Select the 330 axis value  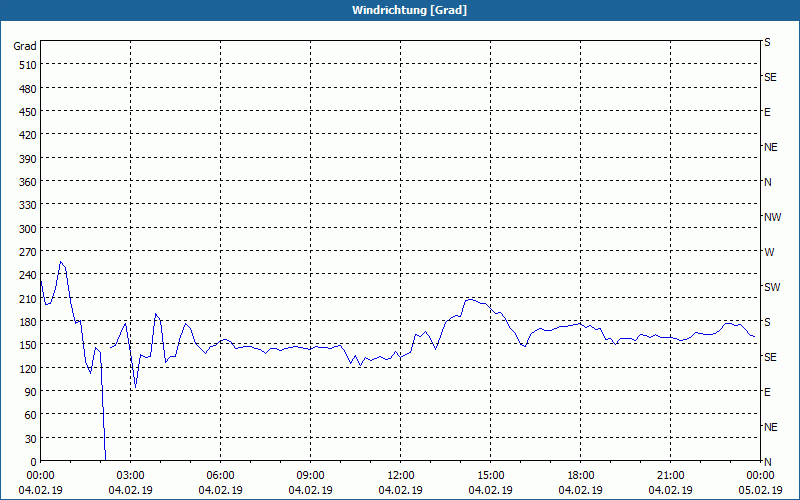29,205
